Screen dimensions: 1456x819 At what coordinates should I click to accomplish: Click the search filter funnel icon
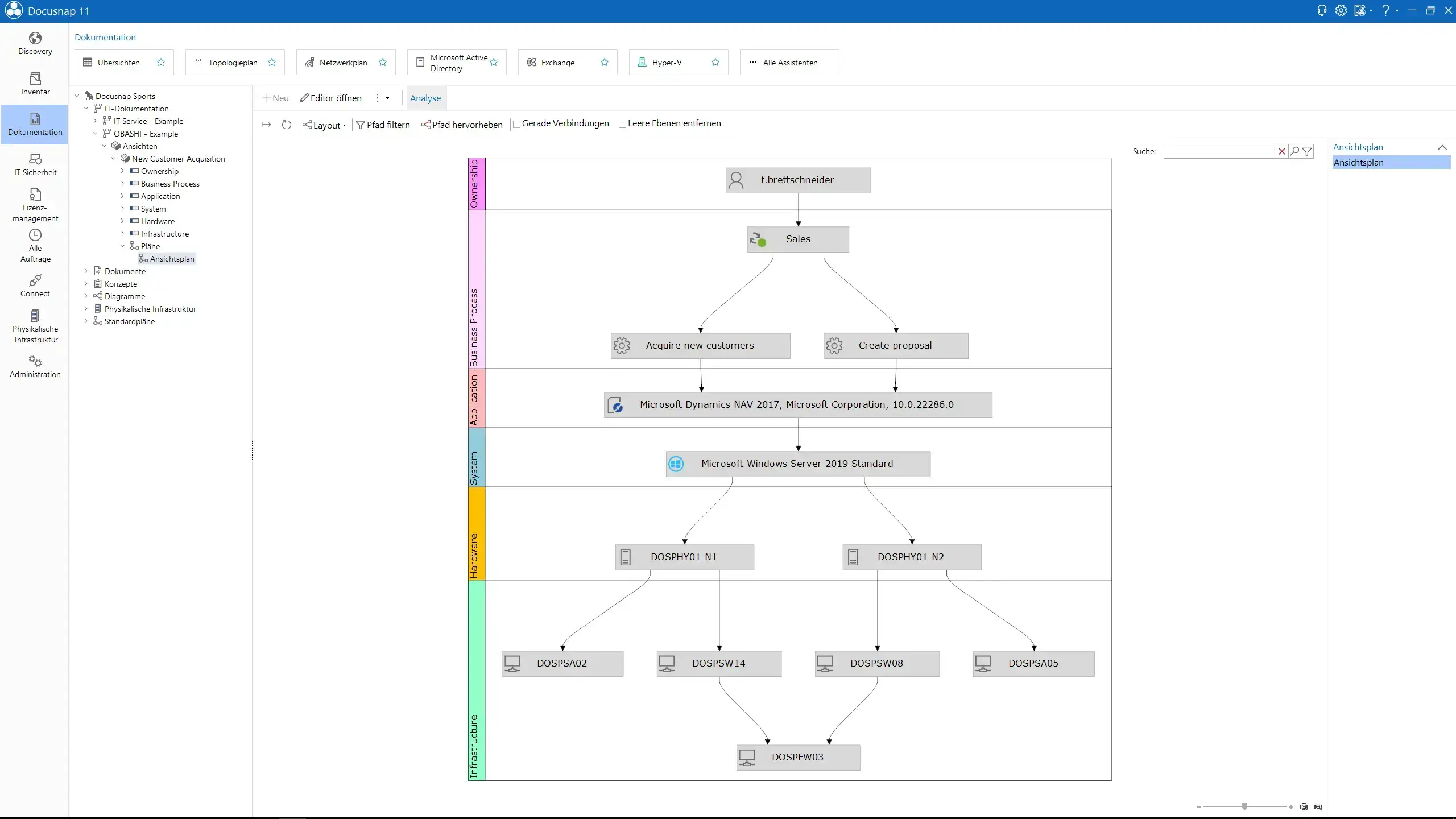tap(1307, 151)
